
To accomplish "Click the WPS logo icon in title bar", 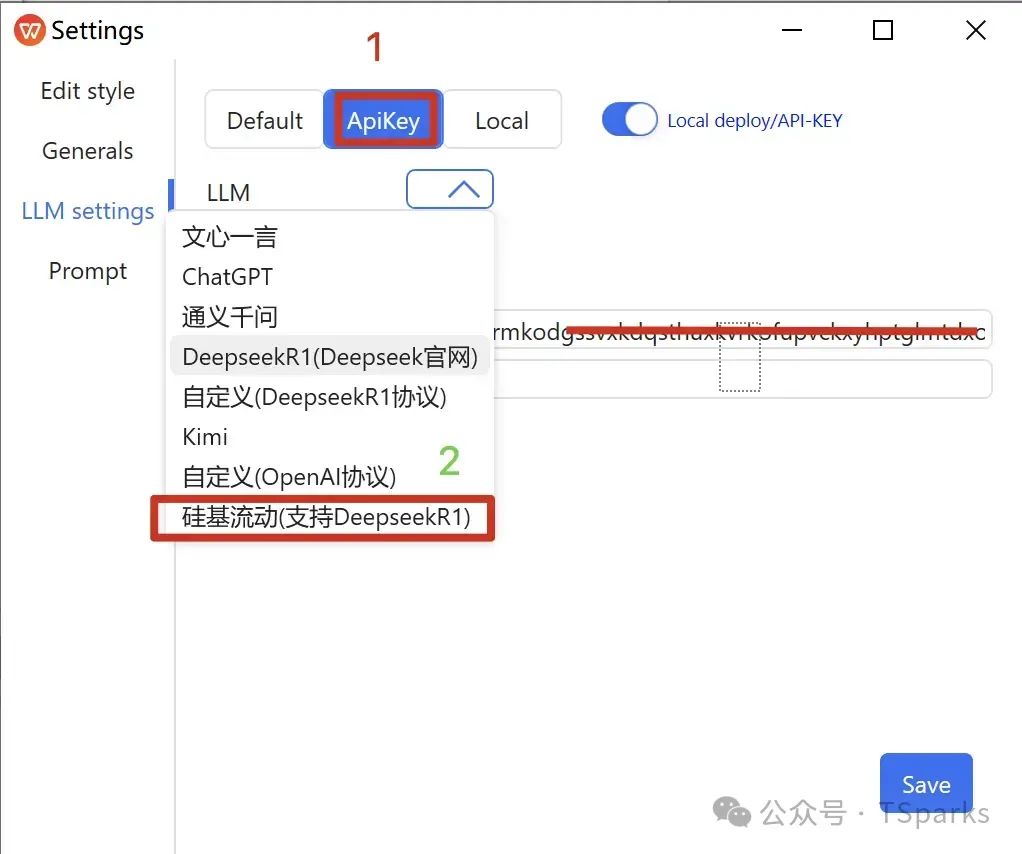I will 29,30.
